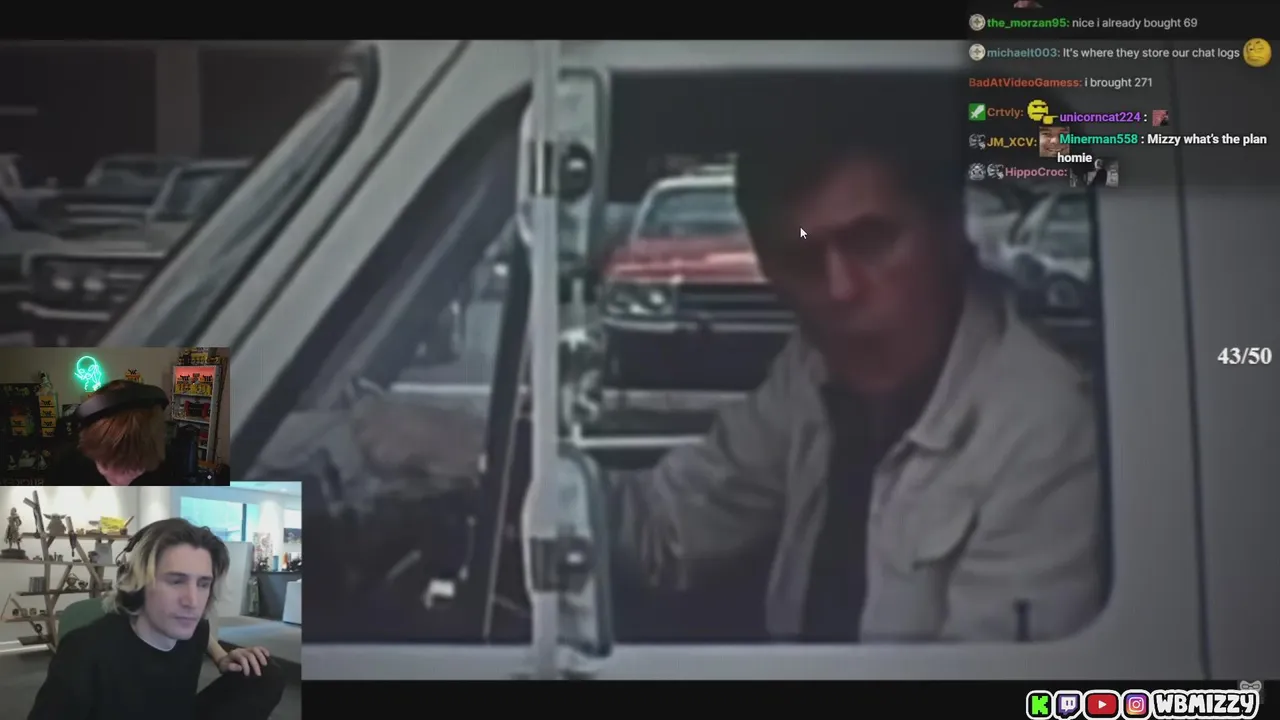Click the green sword badge beside Crtvly

[976, 113]
